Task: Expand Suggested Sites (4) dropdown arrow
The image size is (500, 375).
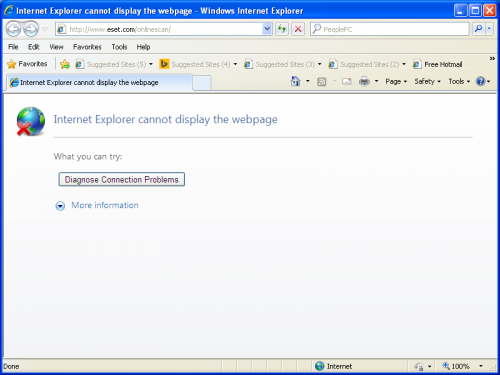Action: (235, 64)
